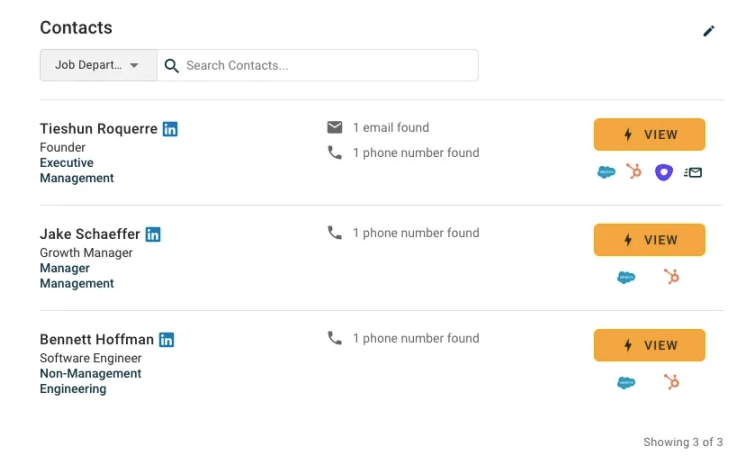This screenshot has height=468, width=755.
Task: View Tieshun Roquerre's contact details
Action: [649, 134]
